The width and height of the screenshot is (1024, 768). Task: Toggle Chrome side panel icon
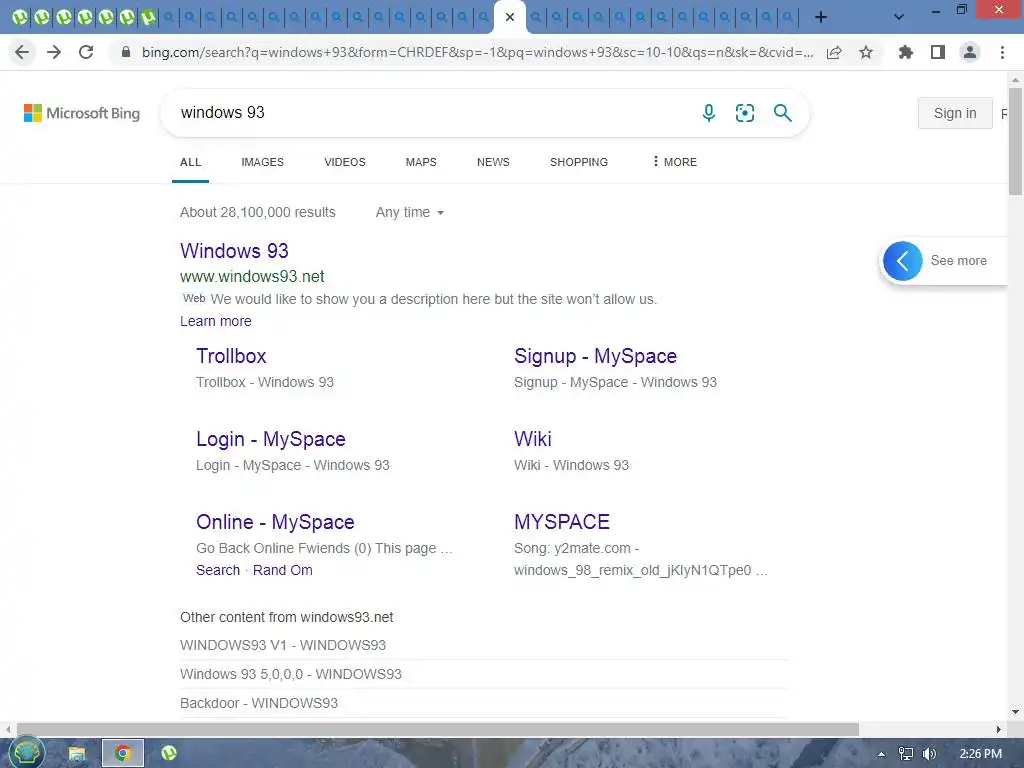938,52
